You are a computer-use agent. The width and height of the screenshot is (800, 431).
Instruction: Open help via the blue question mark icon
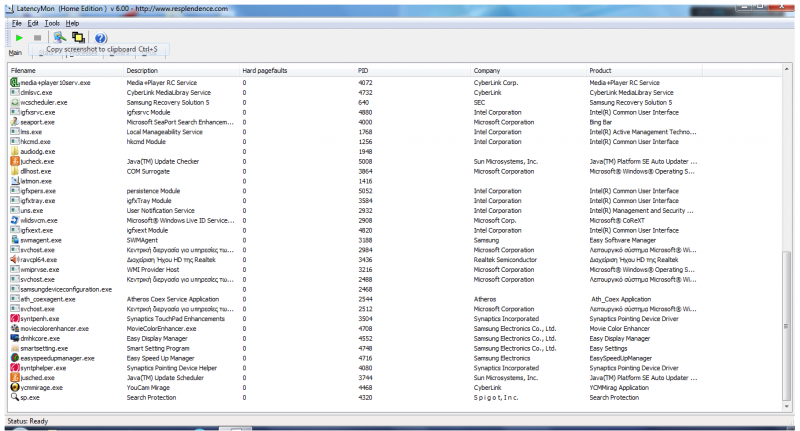coord(100,37)
